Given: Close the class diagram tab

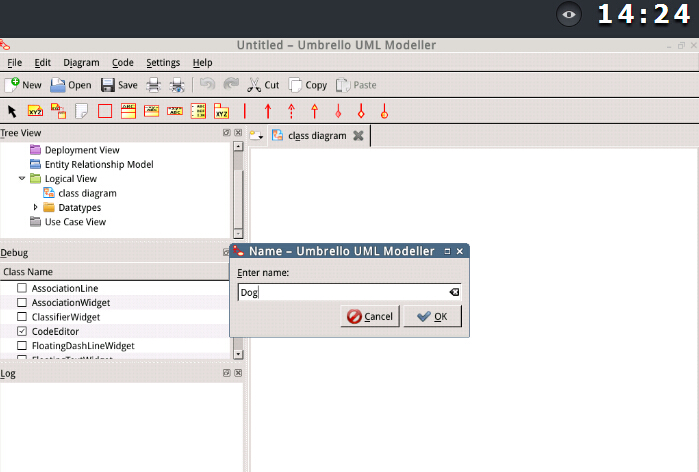Looking at the screenshot, I should (x=358, y=135).
